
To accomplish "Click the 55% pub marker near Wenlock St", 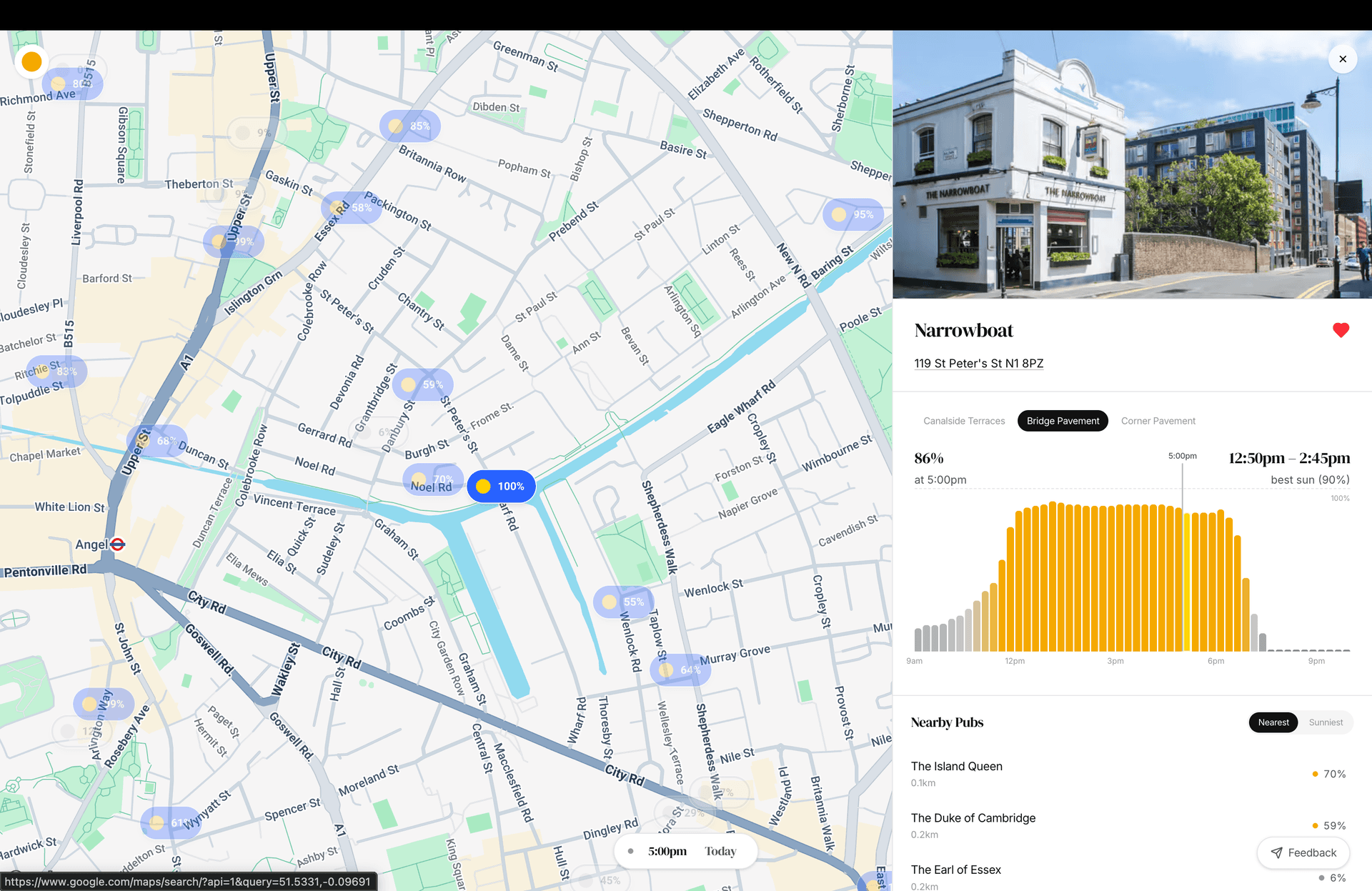I will point(622,602).
